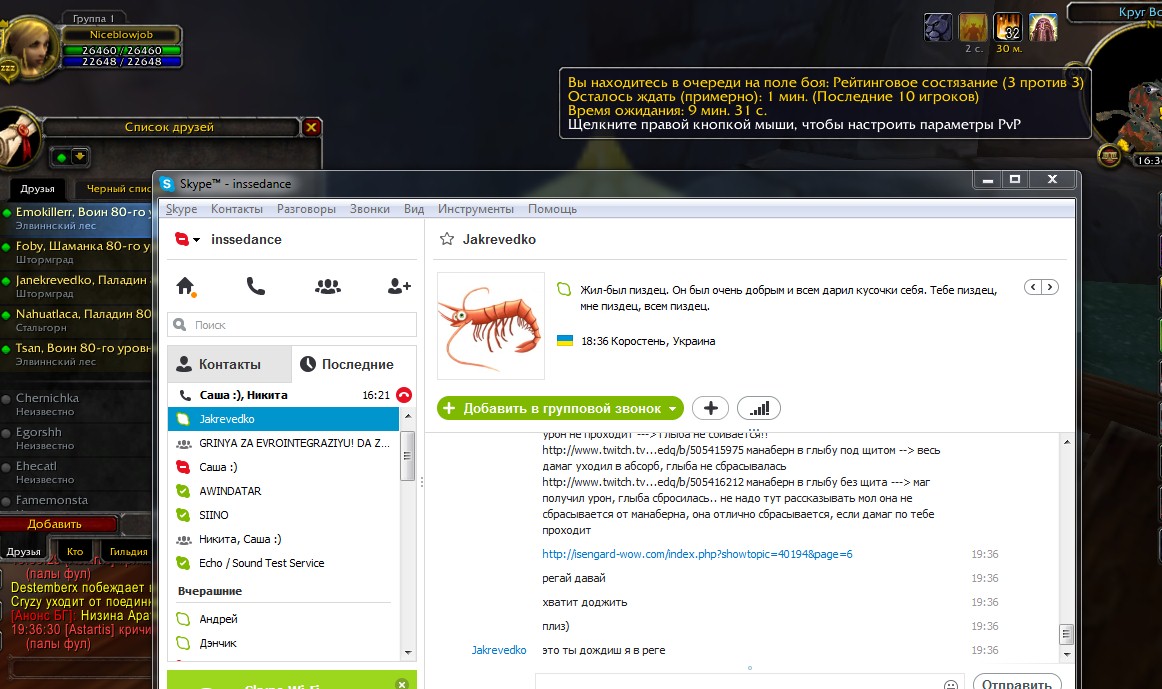Open the isengard-wow.com forum link
The image size is (1162, 689).
click(697, 554)
